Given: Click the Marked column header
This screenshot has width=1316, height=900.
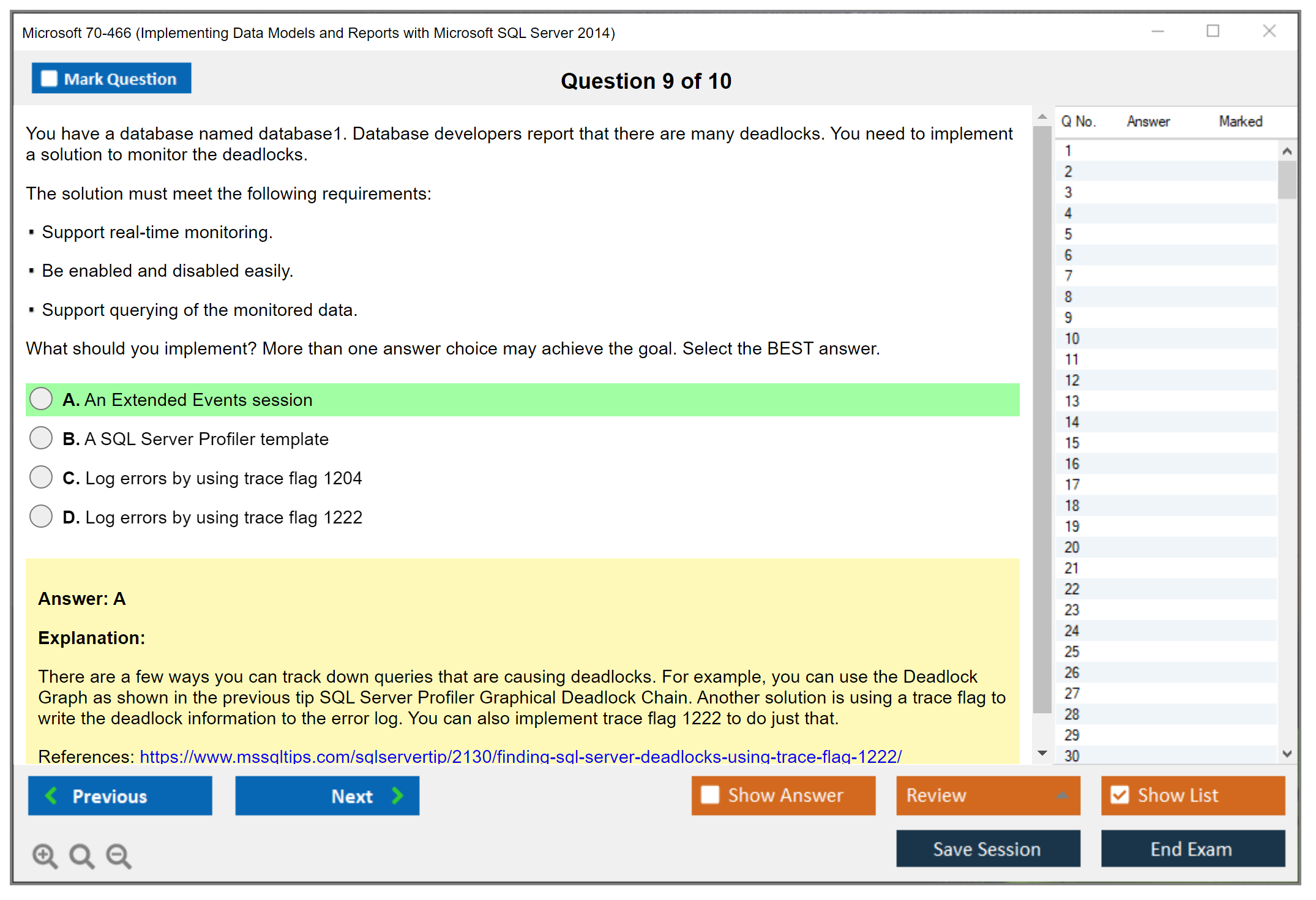Looking at the screenshot, I should pos(1240,121).
